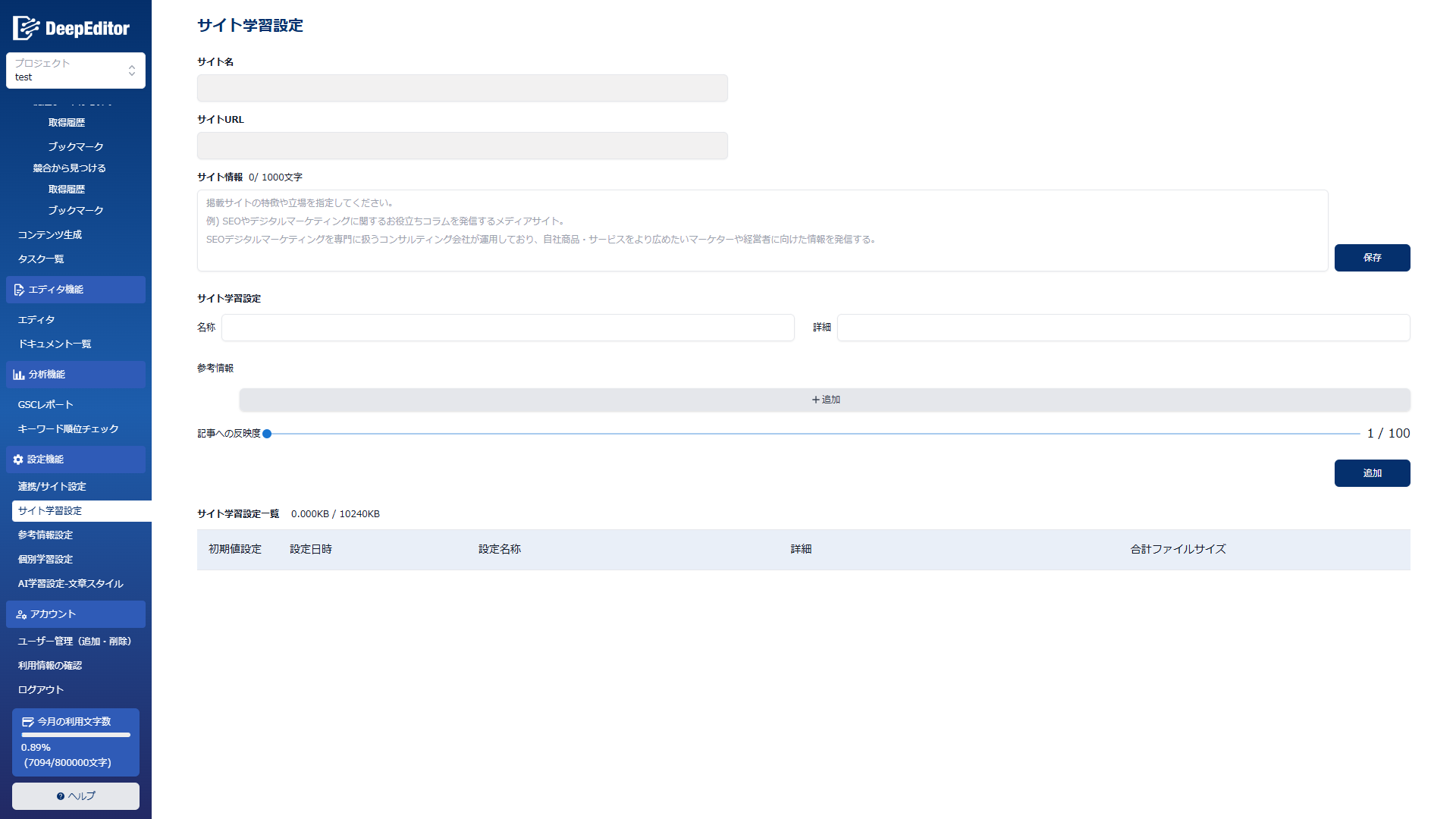Click the サイト名 input field
Viewport: 1456px width, 819px height.
[x=463, y=88]
